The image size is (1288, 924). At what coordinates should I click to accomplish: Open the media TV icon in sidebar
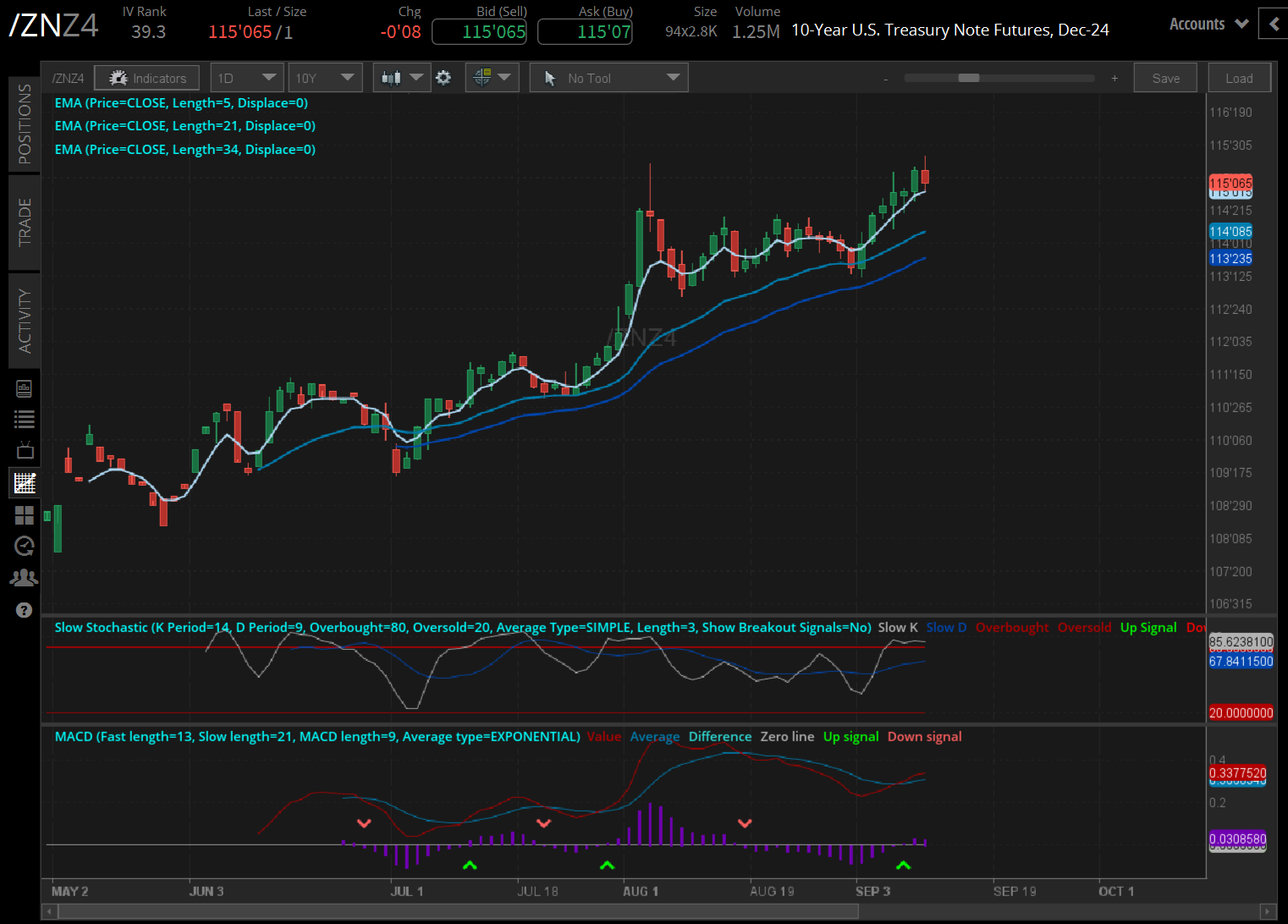click(x=25, y=450)
